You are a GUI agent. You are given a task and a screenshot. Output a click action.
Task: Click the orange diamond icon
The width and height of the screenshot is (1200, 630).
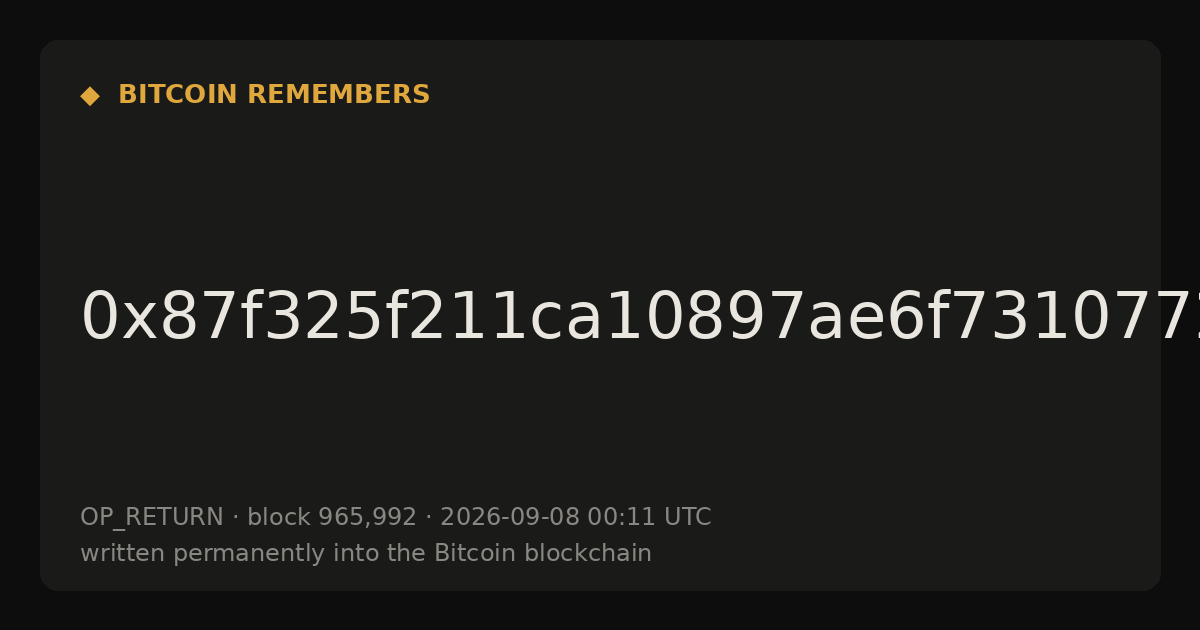click(x=90, y=96)
